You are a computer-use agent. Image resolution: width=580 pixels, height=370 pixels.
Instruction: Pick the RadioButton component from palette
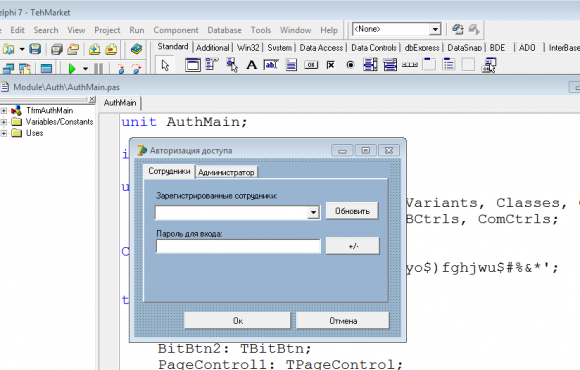tap(350, 65)
